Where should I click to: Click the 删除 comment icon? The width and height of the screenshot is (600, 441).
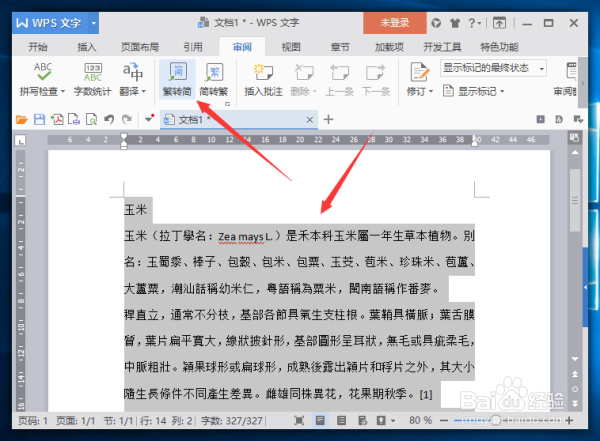pyautogui.click(x=305, y=72)
